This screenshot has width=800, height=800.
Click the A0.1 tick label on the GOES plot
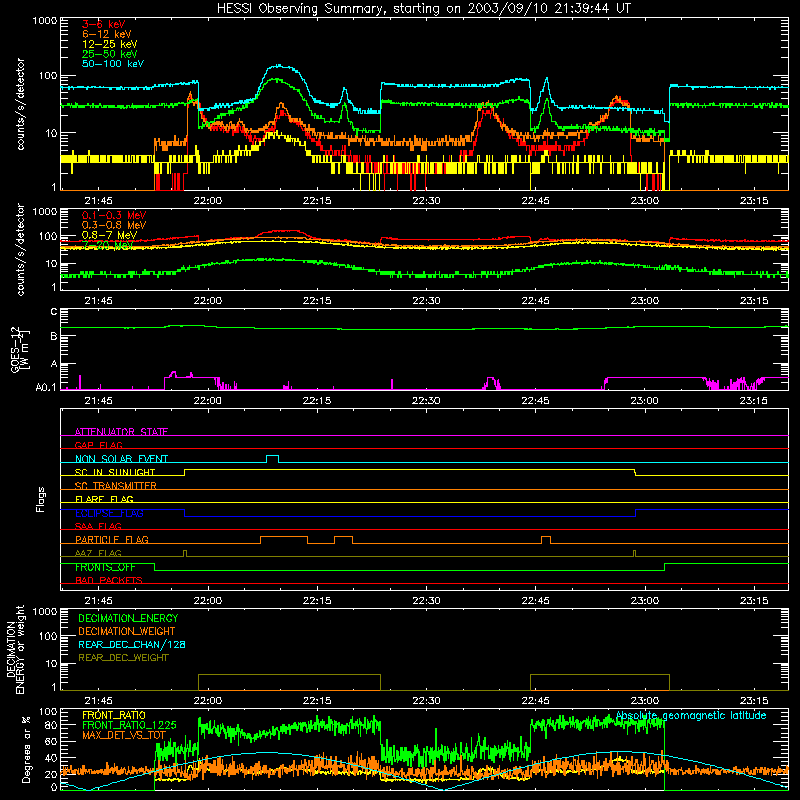(x=46, y=388)
